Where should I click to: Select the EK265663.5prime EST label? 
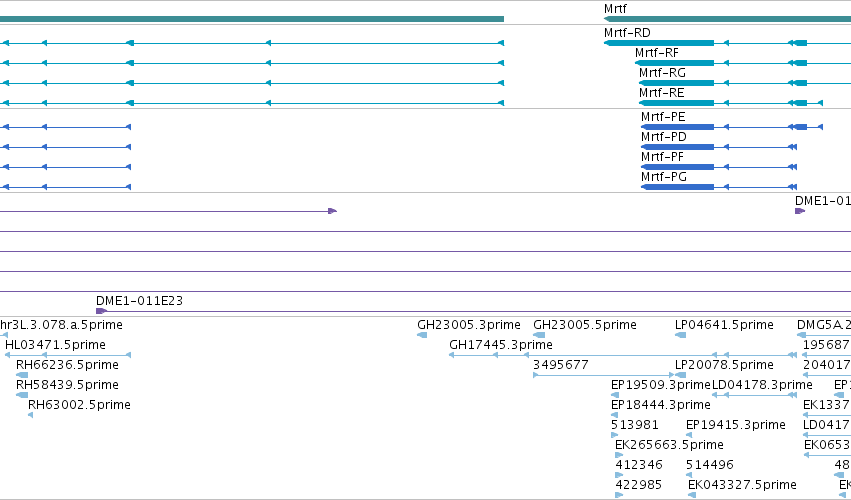(669, 445)
